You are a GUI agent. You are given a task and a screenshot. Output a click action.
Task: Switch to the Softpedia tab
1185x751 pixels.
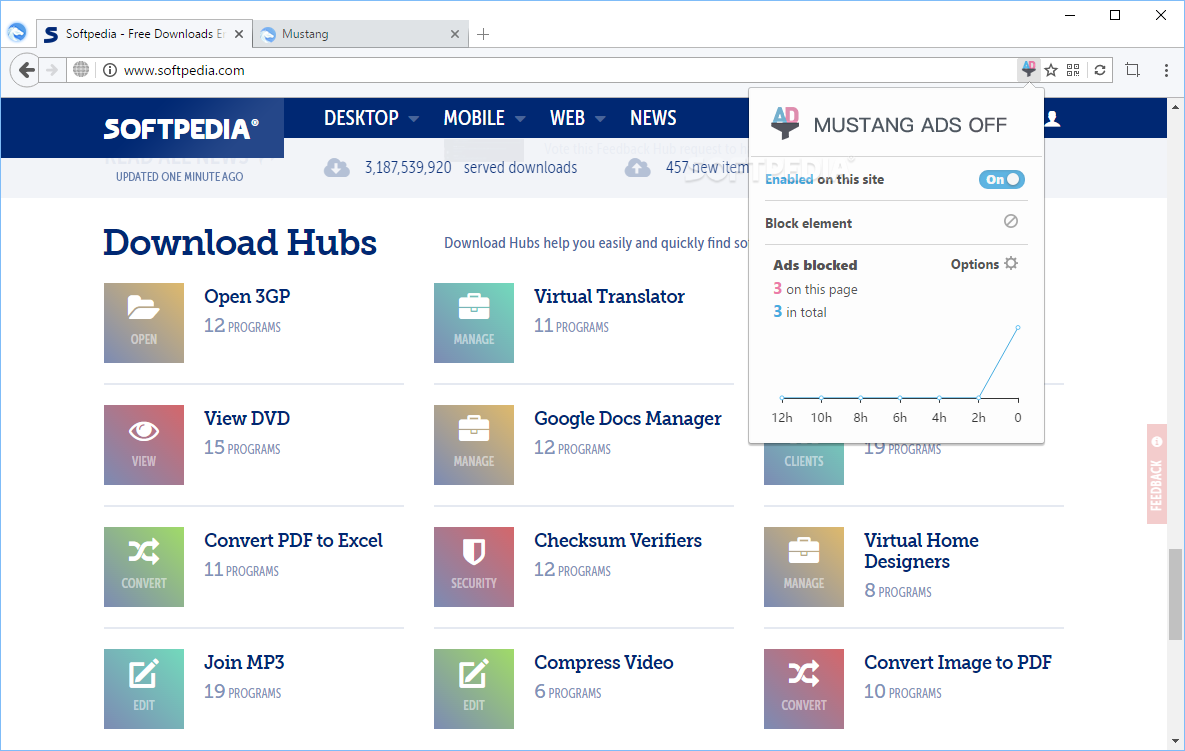click(x=144, y=34)
